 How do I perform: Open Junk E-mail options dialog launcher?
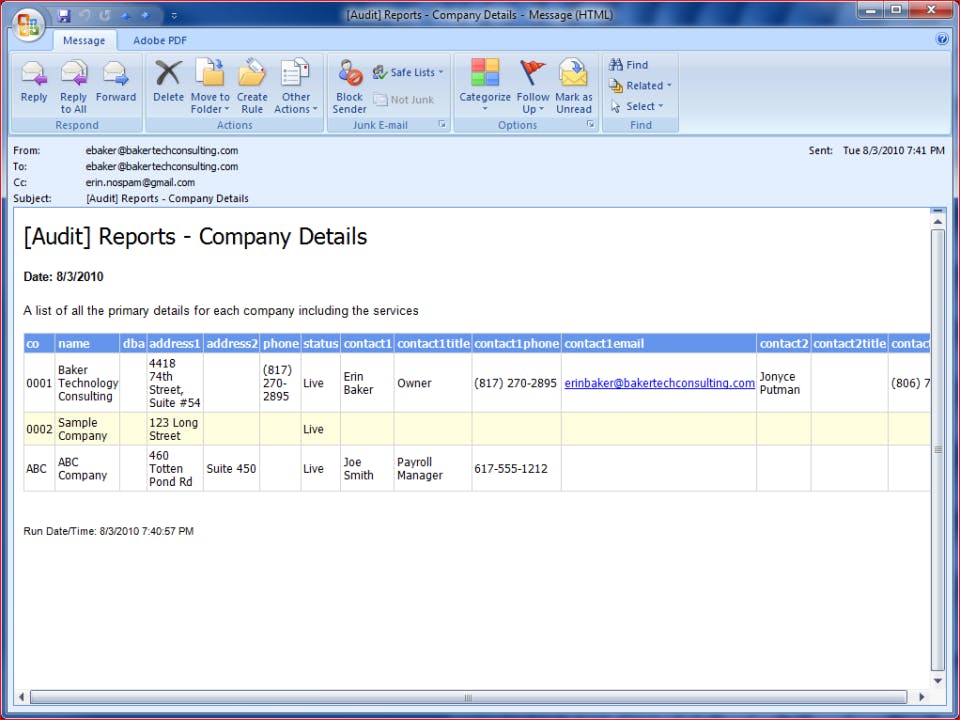tap(442, 124)
